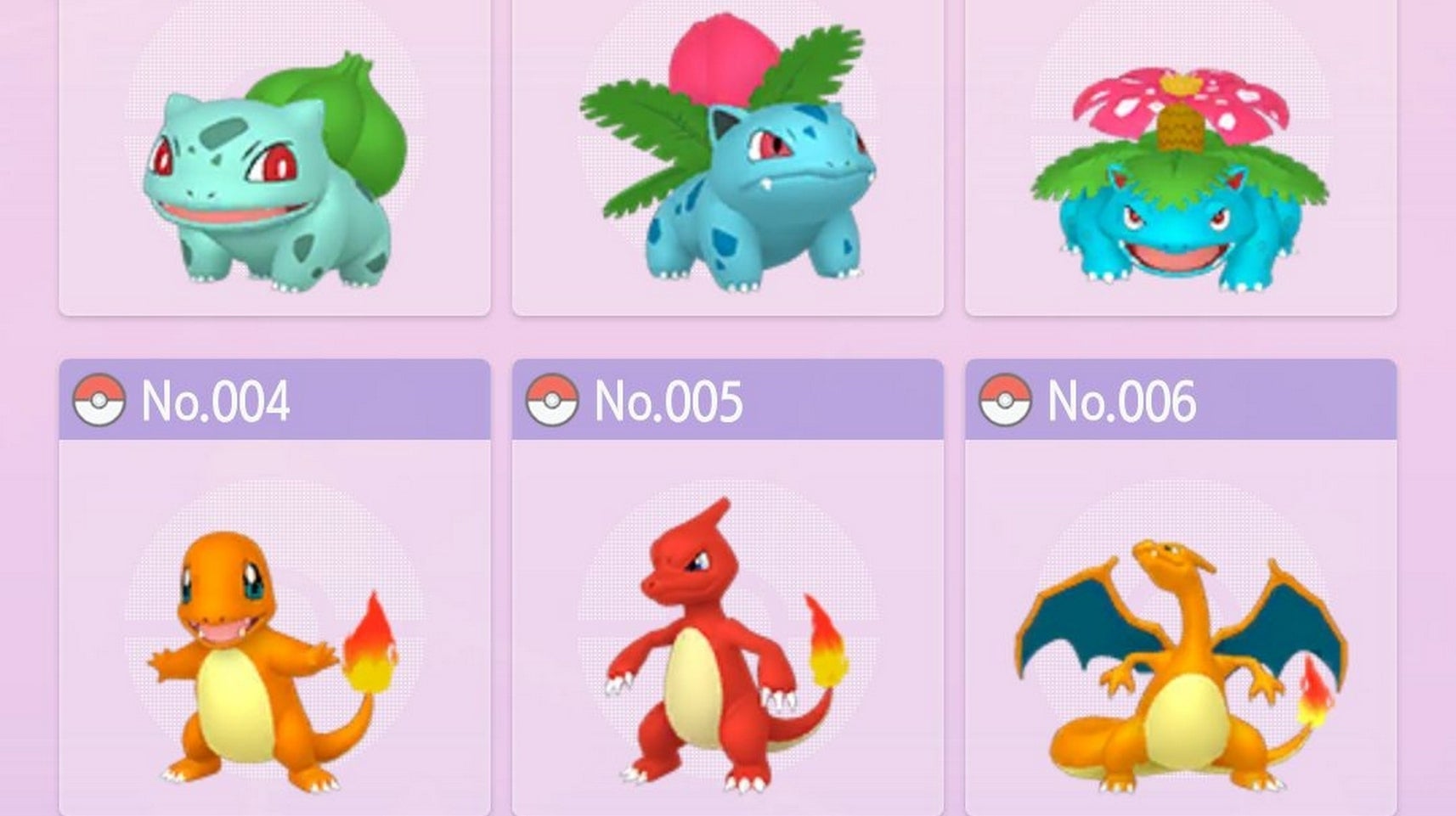1456x816 pixels.
Task: Select the Charizard model
Action: (1181, 667)
